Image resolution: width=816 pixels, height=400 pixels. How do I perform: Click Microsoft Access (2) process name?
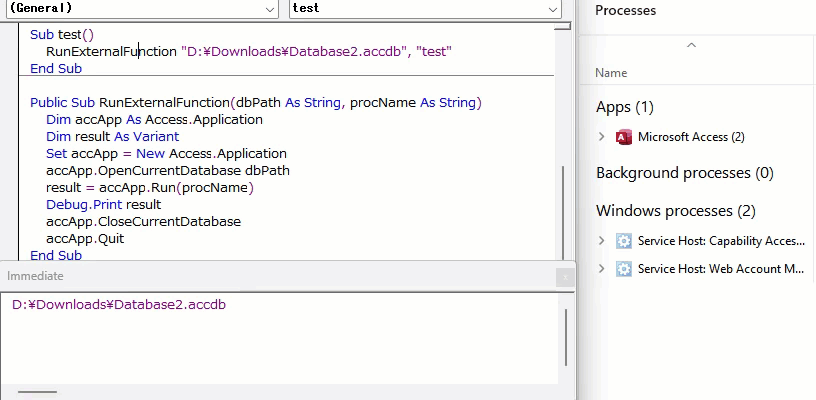pyautogui.click(x=691, y=137)
